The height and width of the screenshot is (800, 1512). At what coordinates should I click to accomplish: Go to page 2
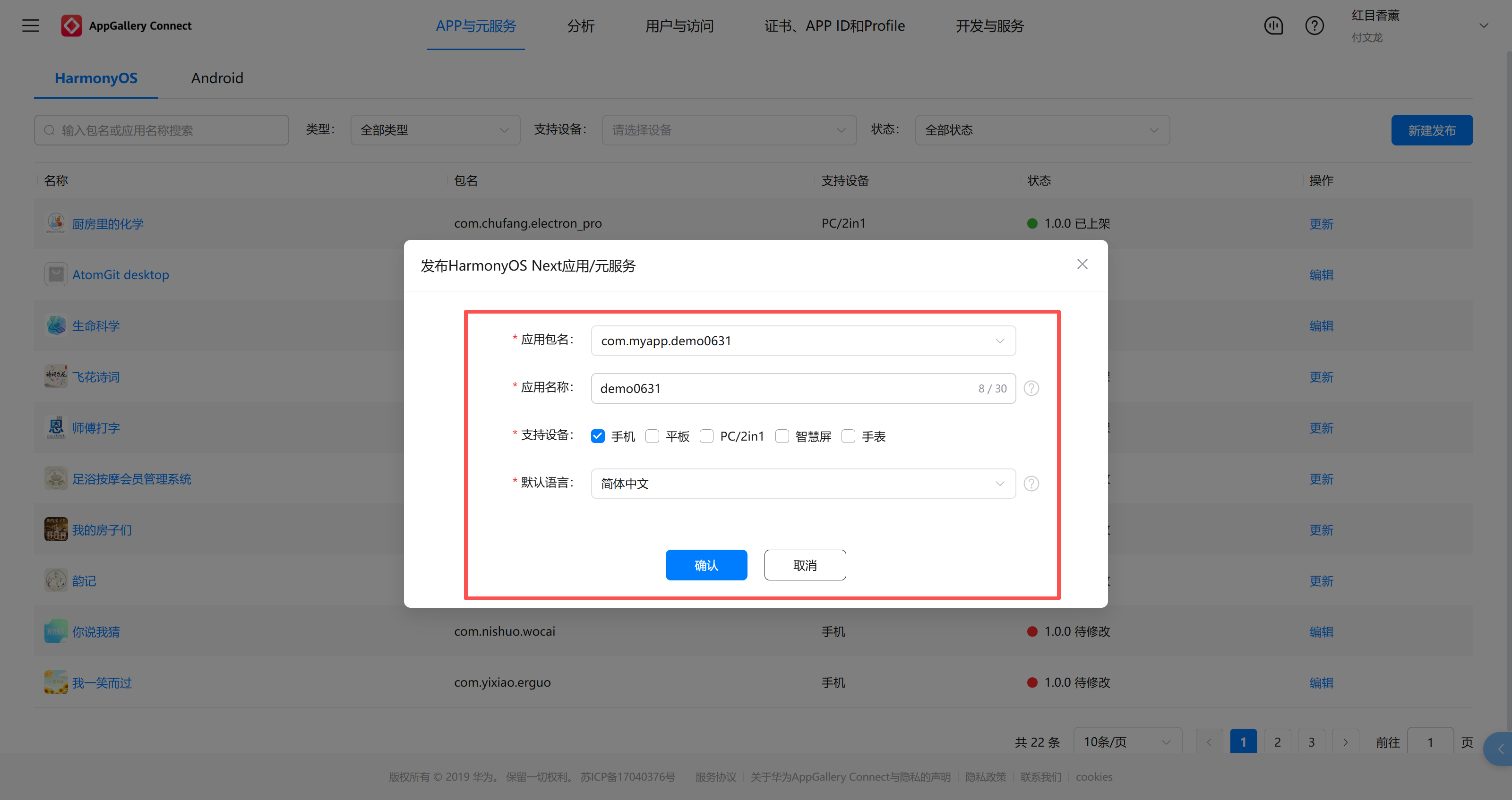[x=1277, y=742]
